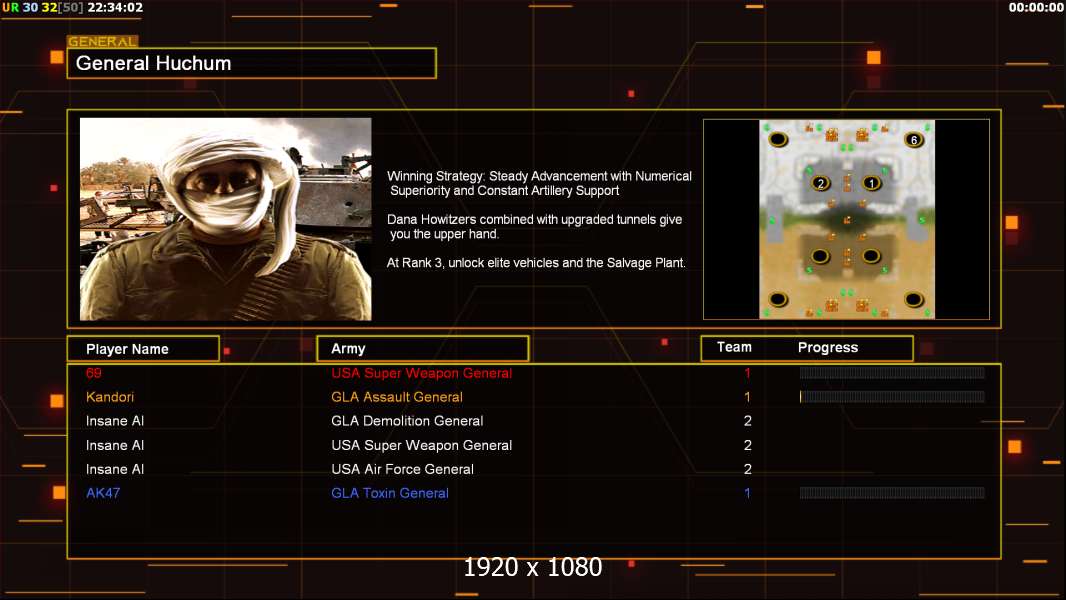Click team number of GLA Demolition General row
This screenshot has height=600, width=1066.
[747, 421]
